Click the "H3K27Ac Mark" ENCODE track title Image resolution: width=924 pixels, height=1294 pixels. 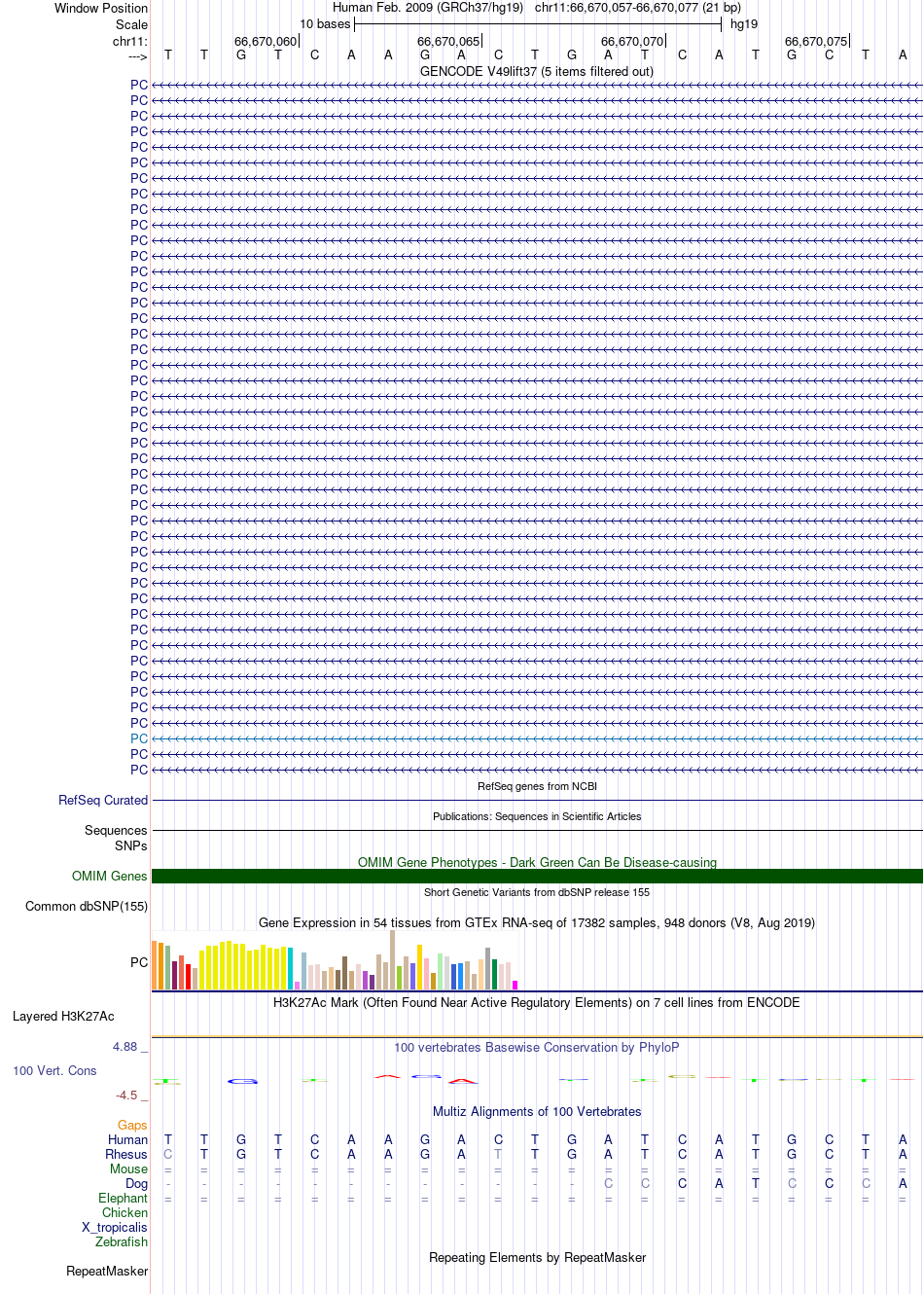pyautogui.click(x=537, y=1002)
